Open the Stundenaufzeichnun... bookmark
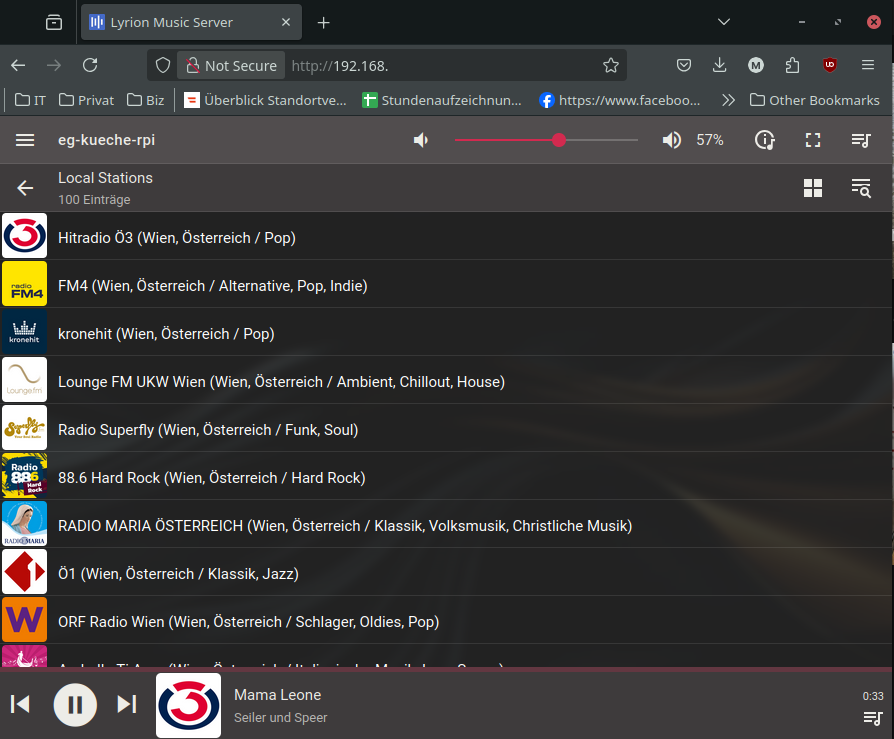894x739 pixels. point(442,100)
